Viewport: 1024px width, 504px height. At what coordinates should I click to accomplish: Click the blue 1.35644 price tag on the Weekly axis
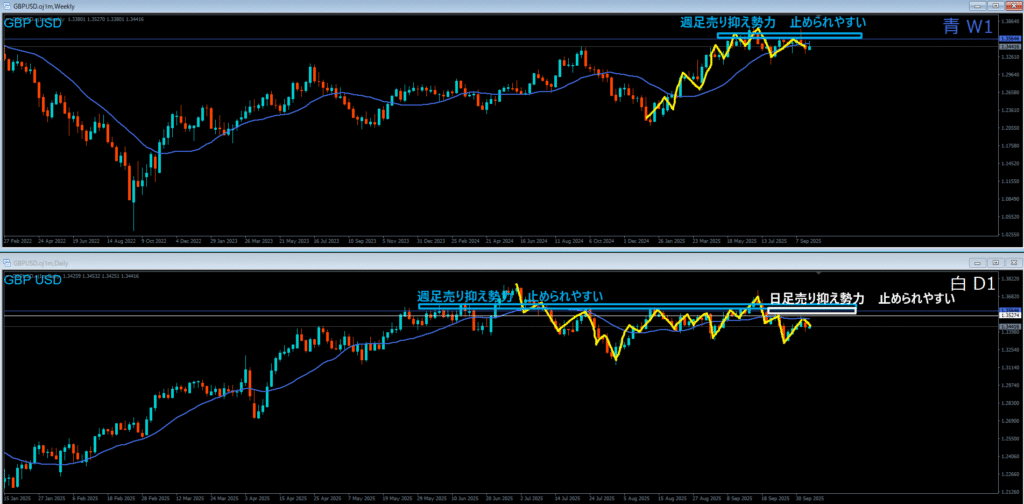point(1008,40)
